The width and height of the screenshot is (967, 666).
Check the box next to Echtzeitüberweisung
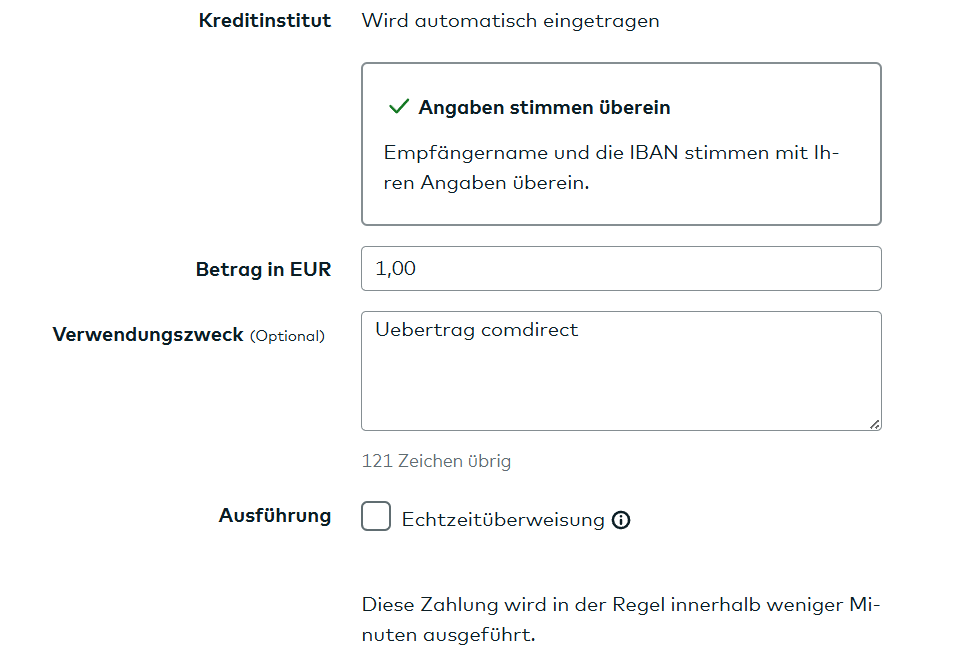(x=375, y=517)
